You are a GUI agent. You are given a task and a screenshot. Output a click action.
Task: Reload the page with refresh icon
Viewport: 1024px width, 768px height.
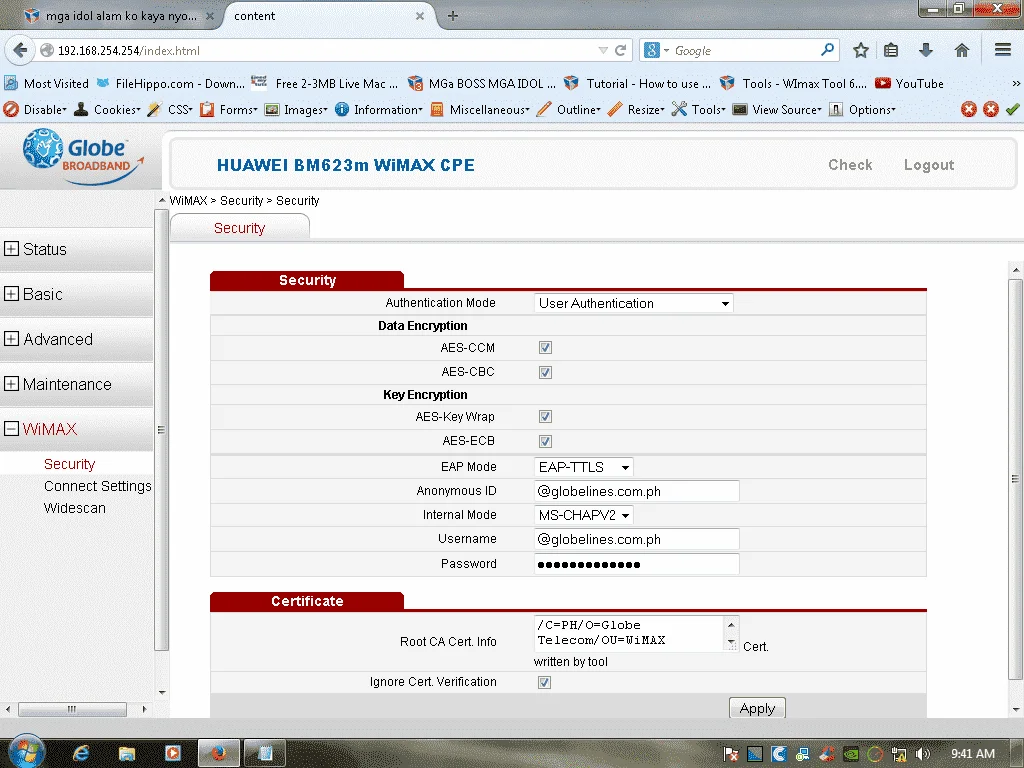click(620, 50)
